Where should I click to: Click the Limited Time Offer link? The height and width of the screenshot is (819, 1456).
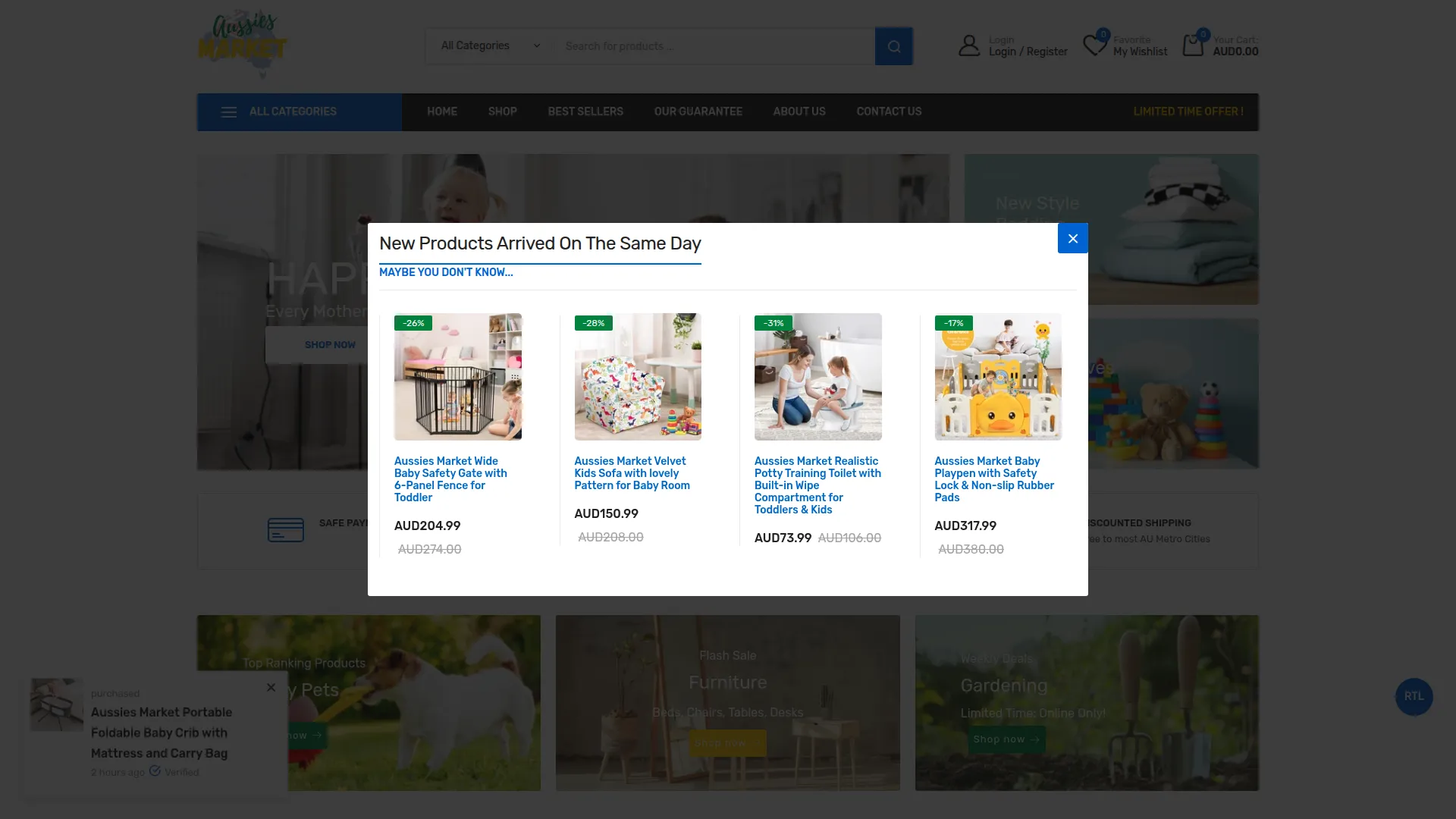[1188, 111]
